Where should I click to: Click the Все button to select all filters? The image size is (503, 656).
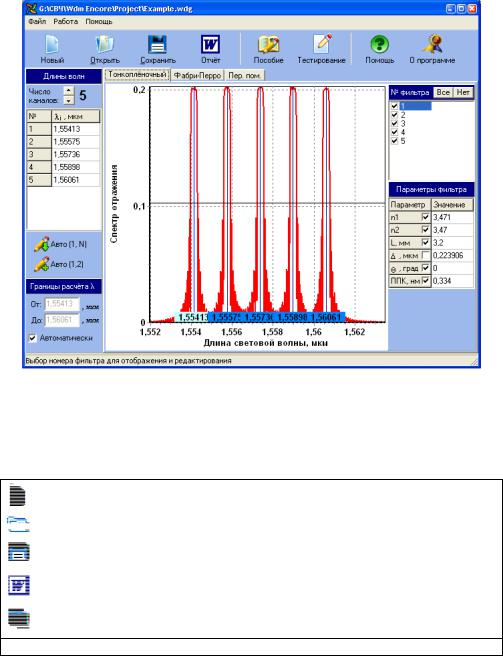[443, 92]
